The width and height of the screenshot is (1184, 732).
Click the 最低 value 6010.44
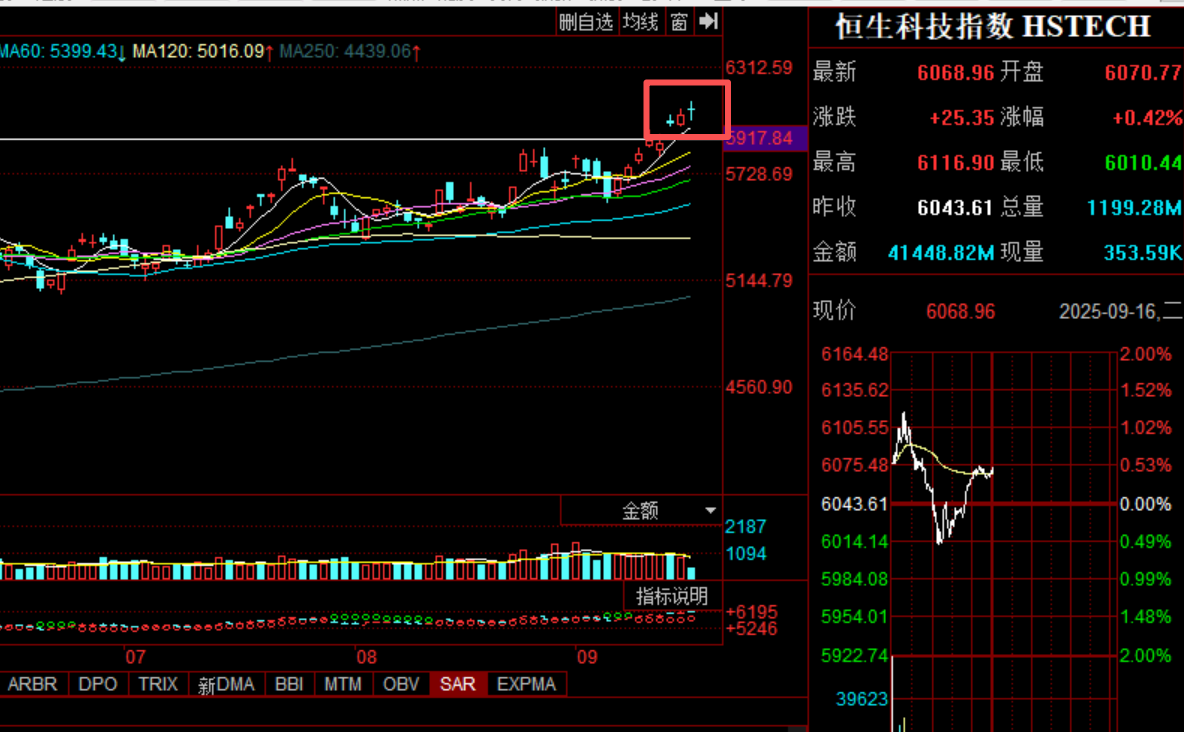tap(1143, 162)
